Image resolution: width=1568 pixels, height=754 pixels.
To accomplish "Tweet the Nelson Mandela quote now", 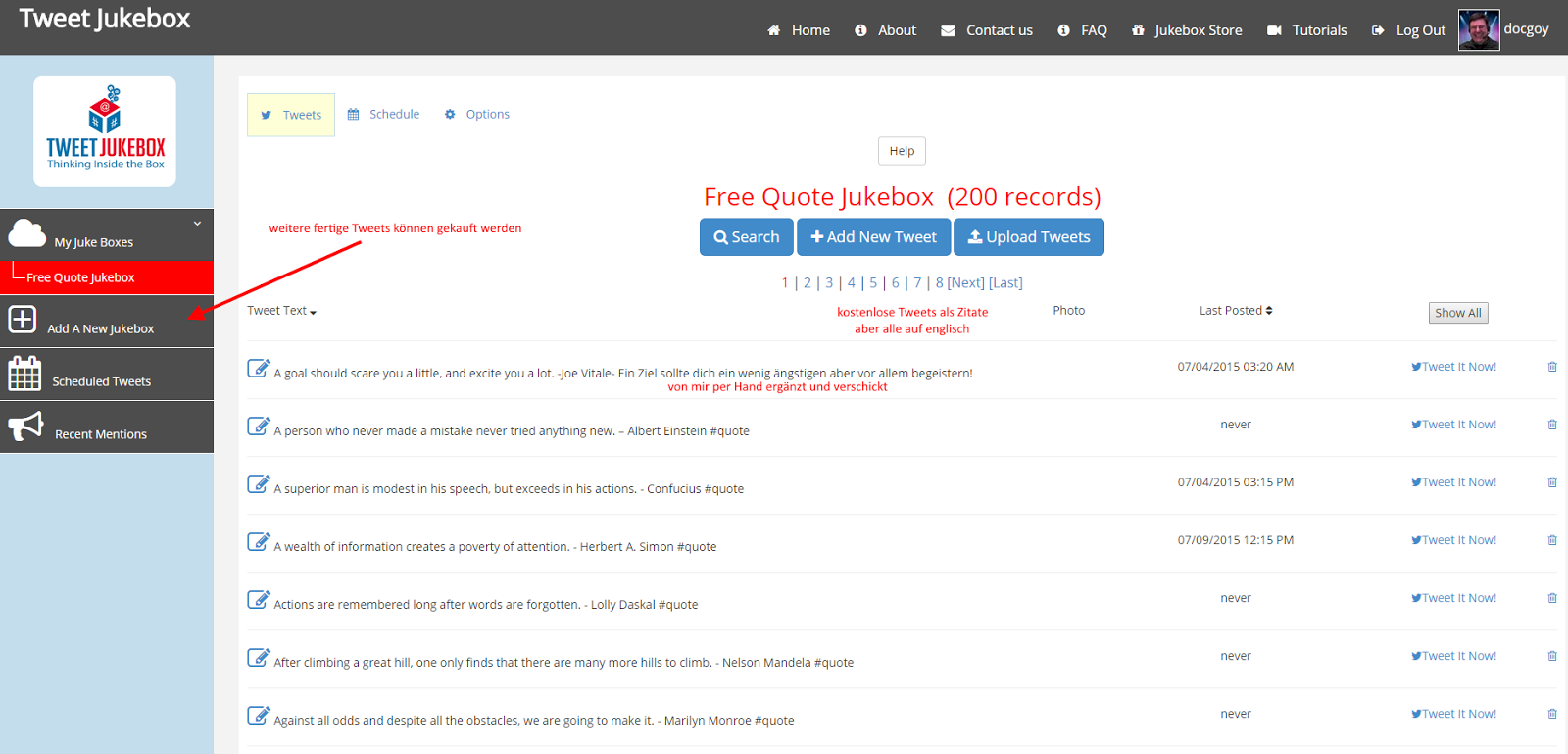I will click(1453, 656).
